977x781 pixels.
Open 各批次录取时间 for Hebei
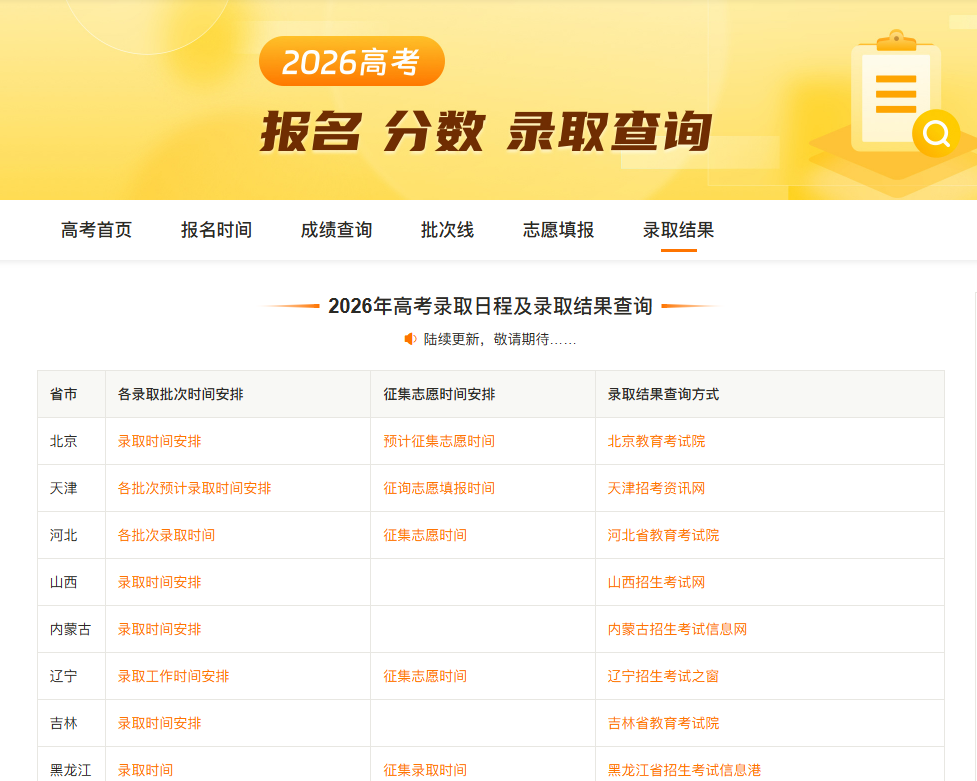[x=166, y=535]
